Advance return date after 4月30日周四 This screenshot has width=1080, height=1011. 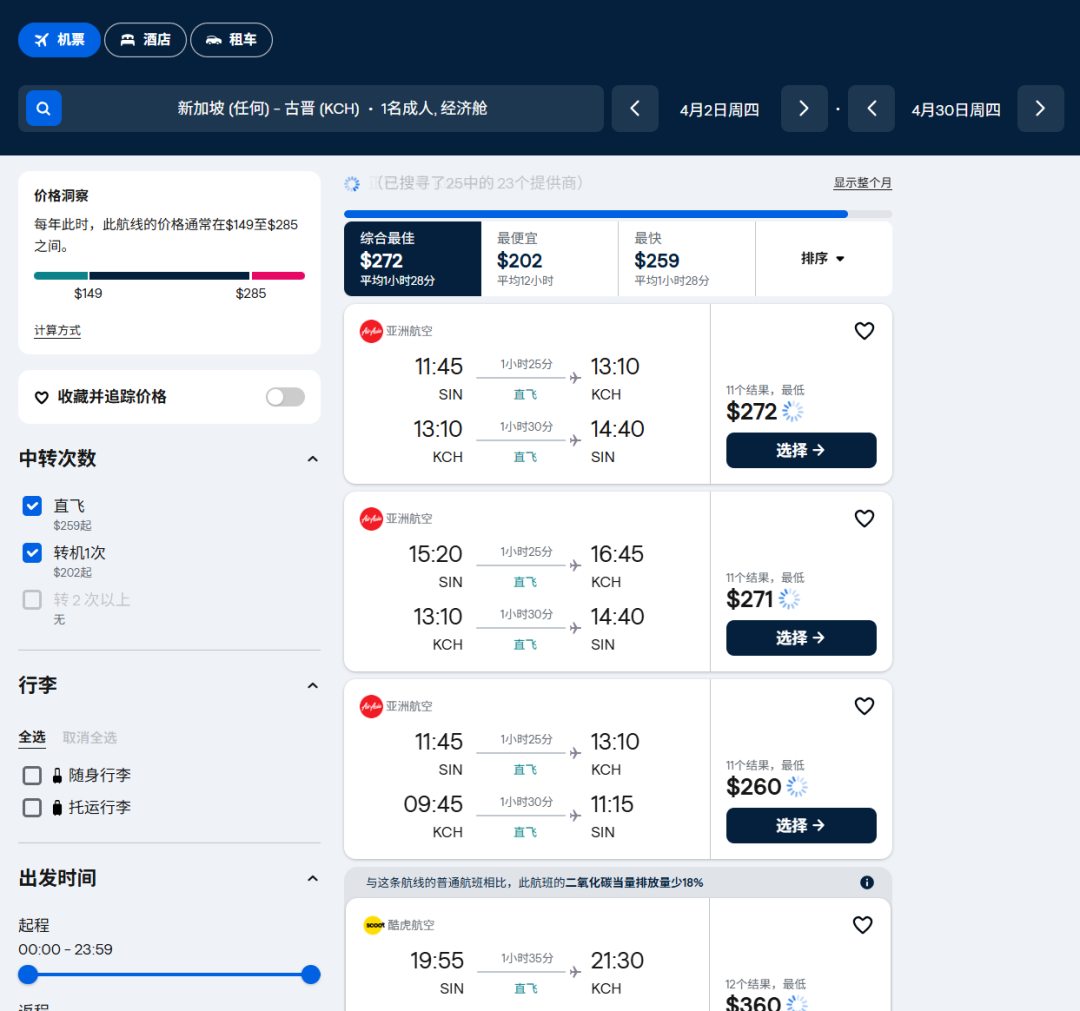[1040, 109]
